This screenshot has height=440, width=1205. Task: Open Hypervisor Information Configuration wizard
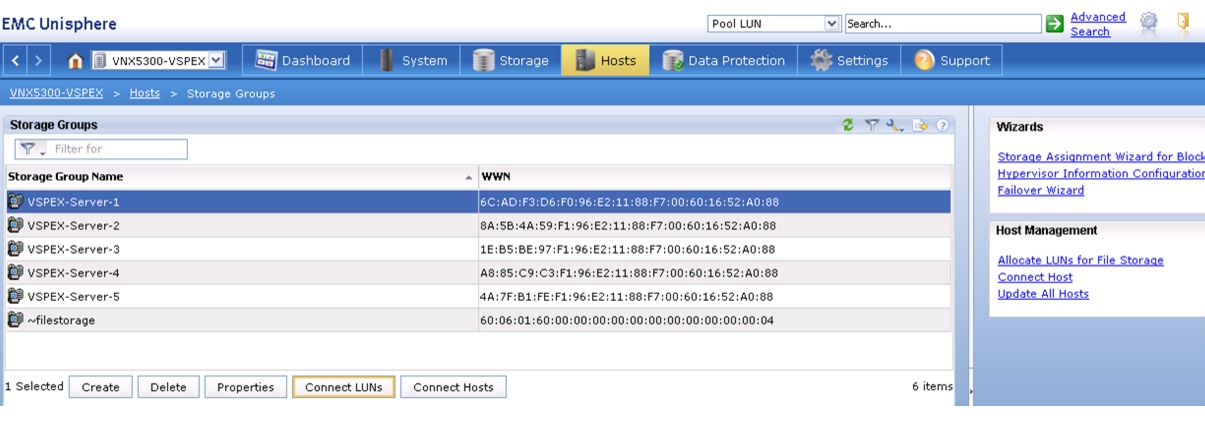(x=1101, y=174)
